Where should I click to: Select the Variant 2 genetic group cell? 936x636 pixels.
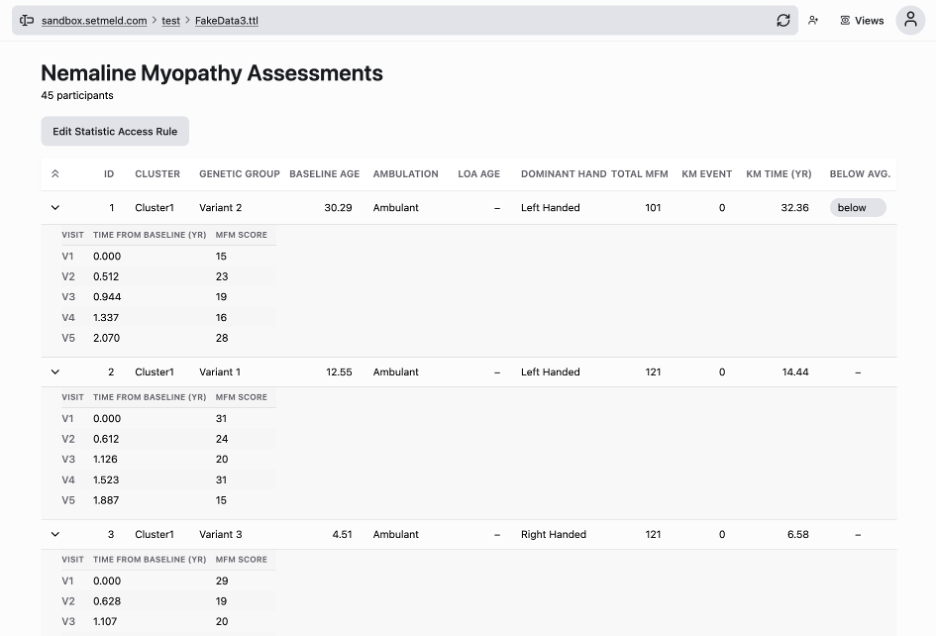coord(220,207)
